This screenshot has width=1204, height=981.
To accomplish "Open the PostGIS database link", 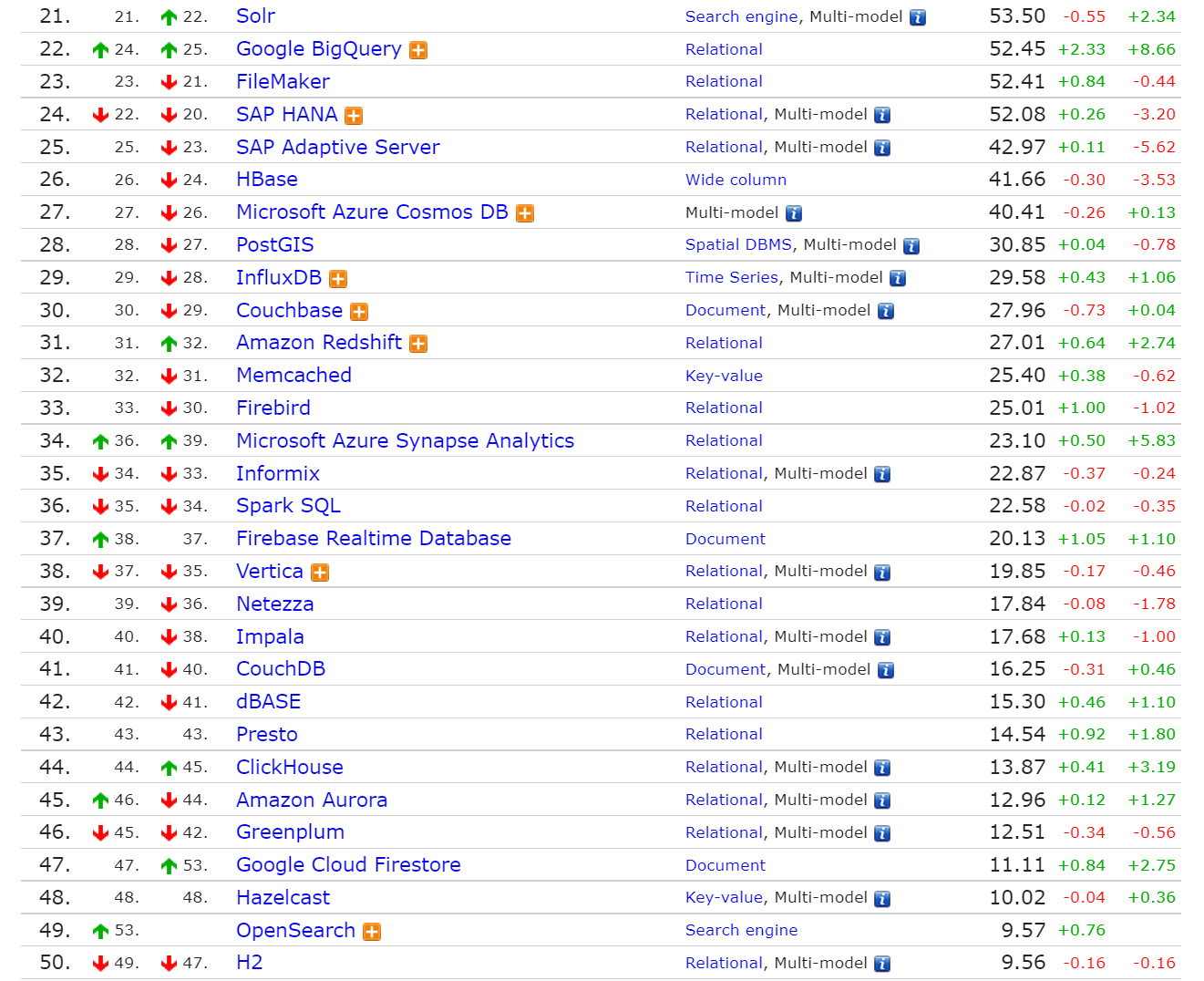I will coord(275,245).
